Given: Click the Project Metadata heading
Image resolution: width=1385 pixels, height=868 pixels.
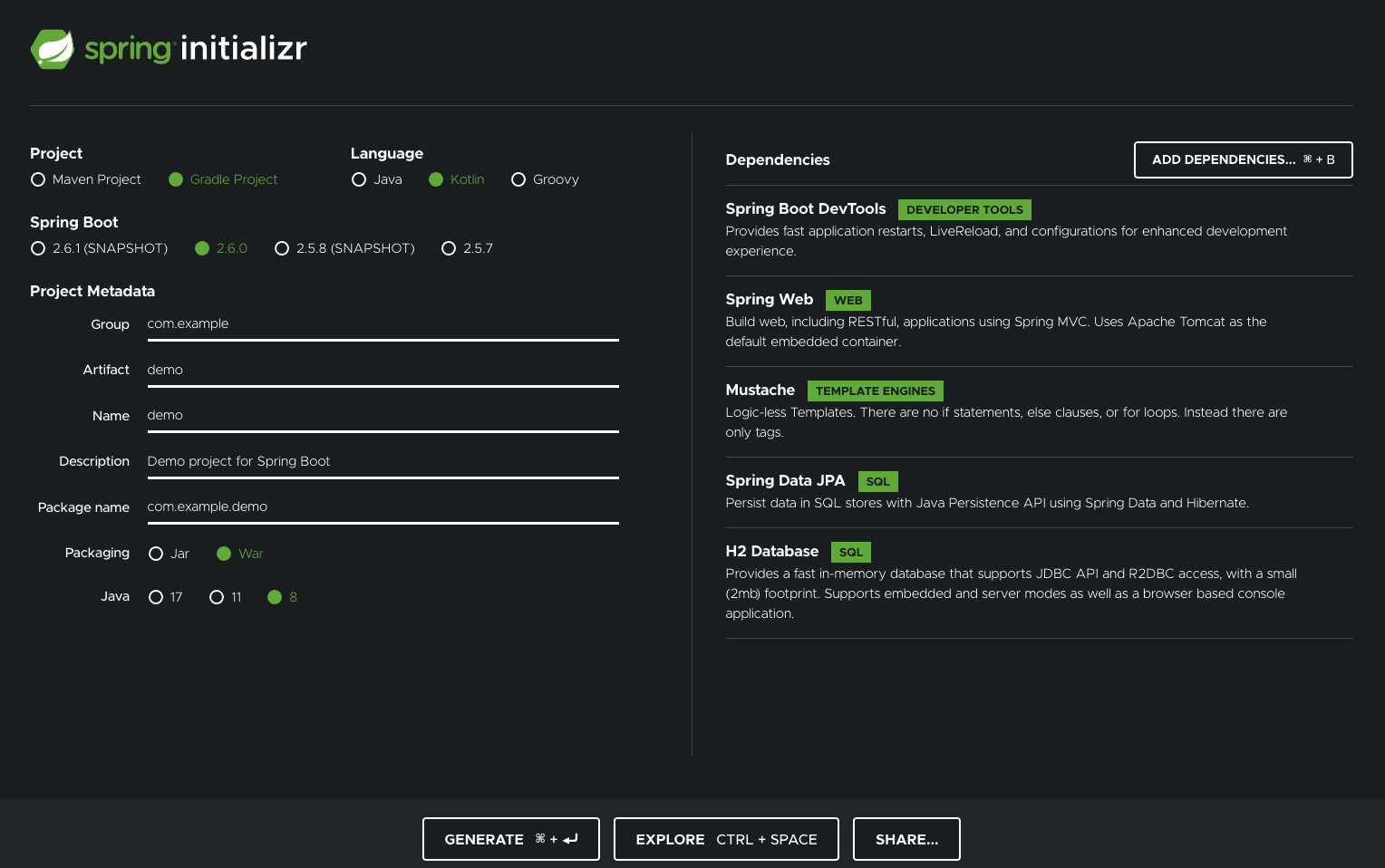Looking at the screenshot, I should (92, 291).
